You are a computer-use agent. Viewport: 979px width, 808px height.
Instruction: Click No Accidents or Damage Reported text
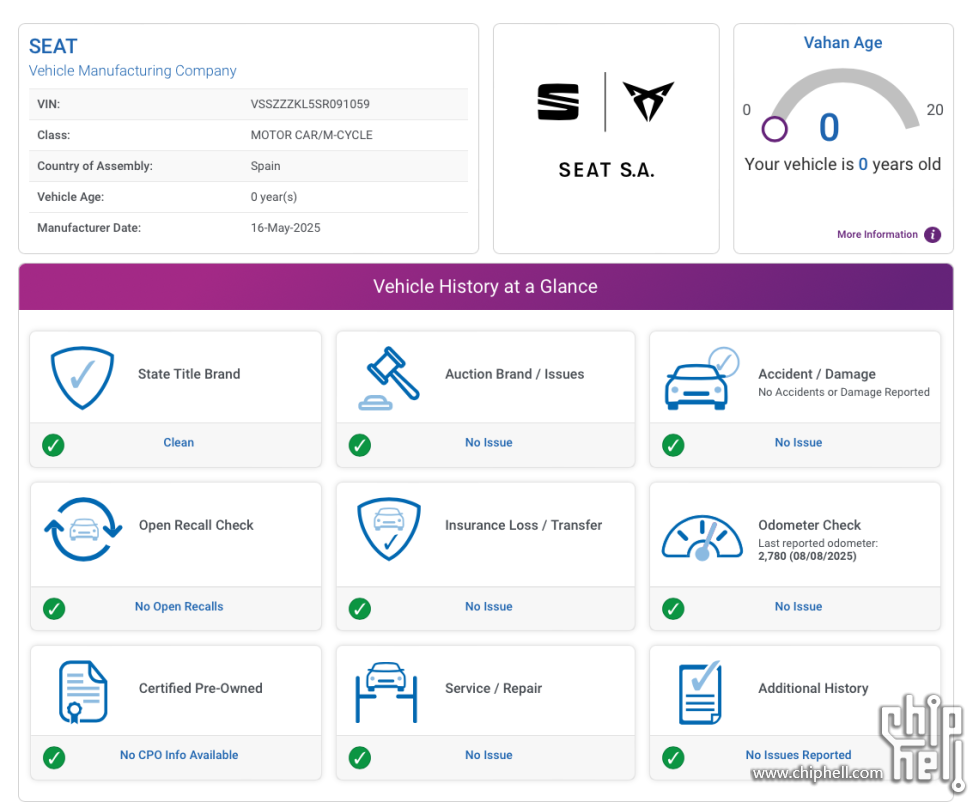click(x=844, y=392)
